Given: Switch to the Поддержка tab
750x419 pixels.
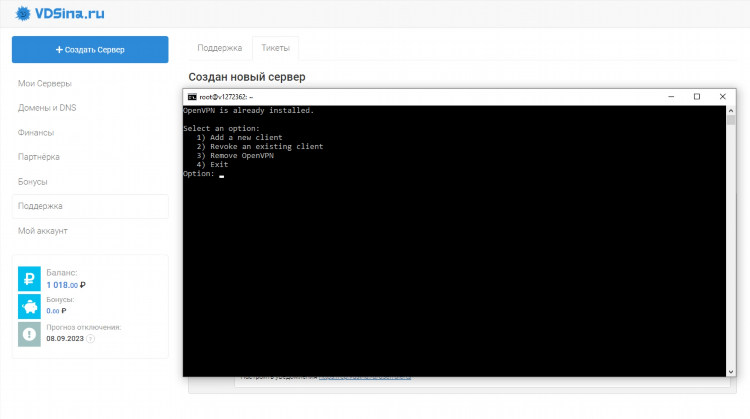Looking at the screenshot, I should click(x=220, y=48).
